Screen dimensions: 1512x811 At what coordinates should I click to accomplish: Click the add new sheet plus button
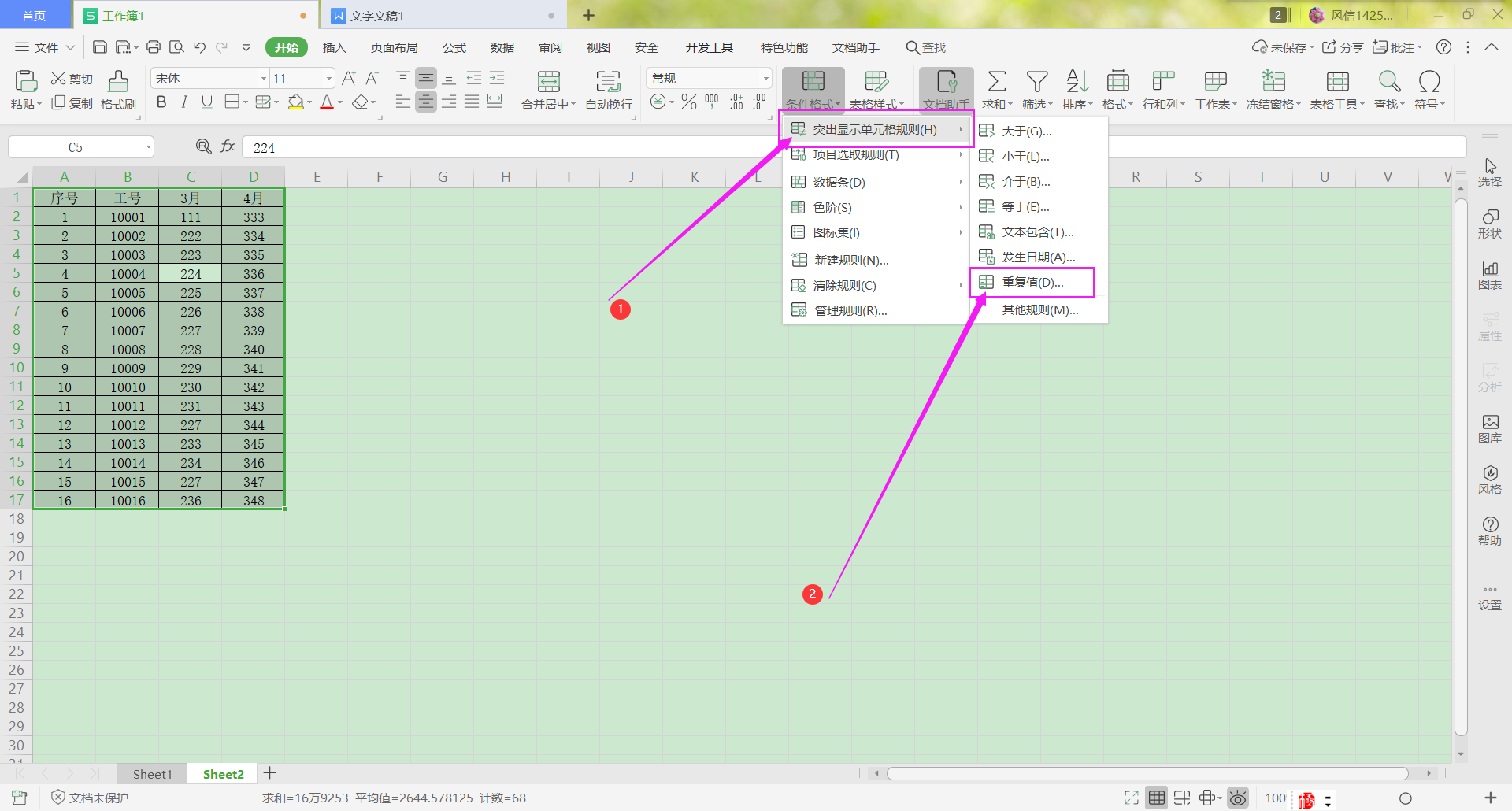point(269,773)
